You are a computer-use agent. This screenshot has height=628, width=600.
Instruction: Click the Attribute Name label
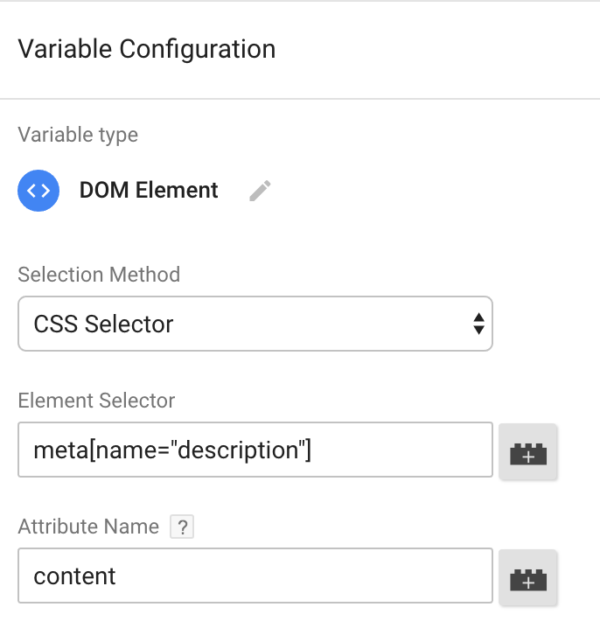[x=89, y=526]
